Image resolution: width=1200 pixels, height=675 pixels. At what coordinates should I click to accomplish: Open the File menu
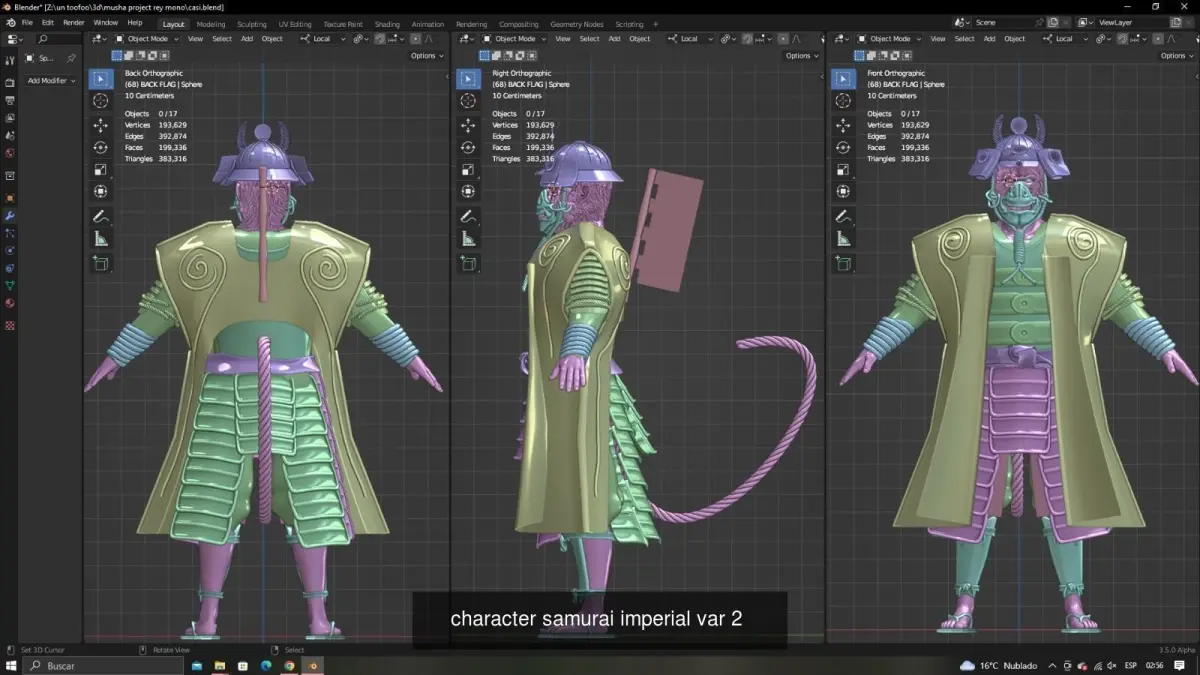(27, 22)
